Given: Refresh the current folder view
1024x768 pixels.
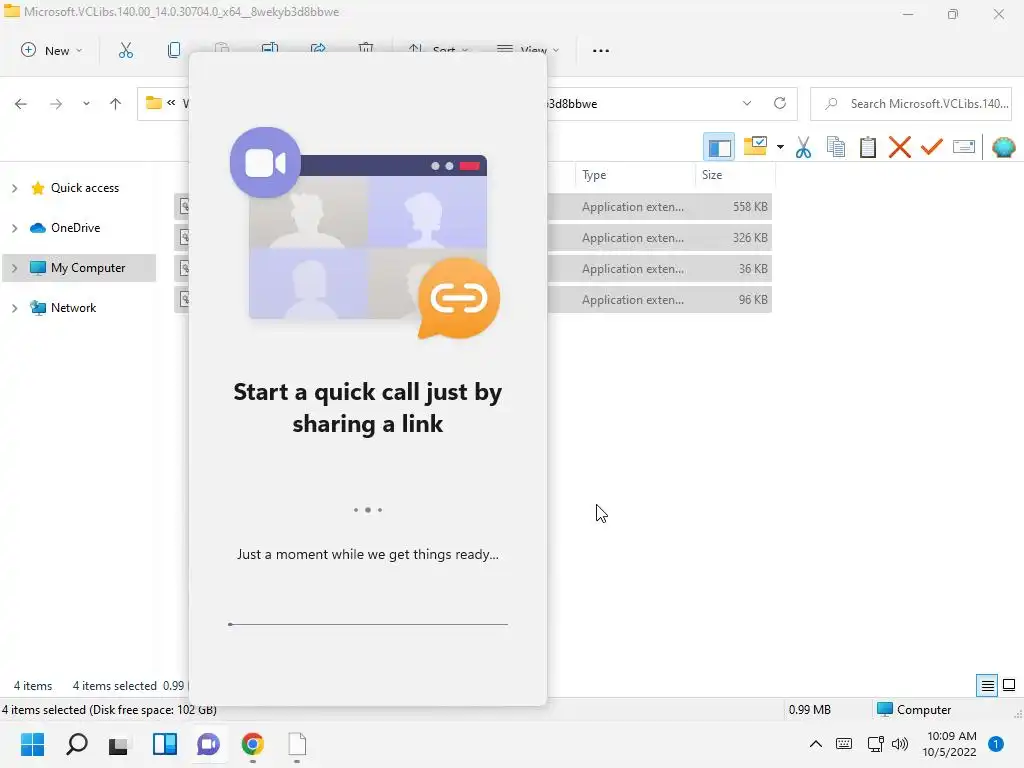Looking at the screenshot, I should 780,103.
